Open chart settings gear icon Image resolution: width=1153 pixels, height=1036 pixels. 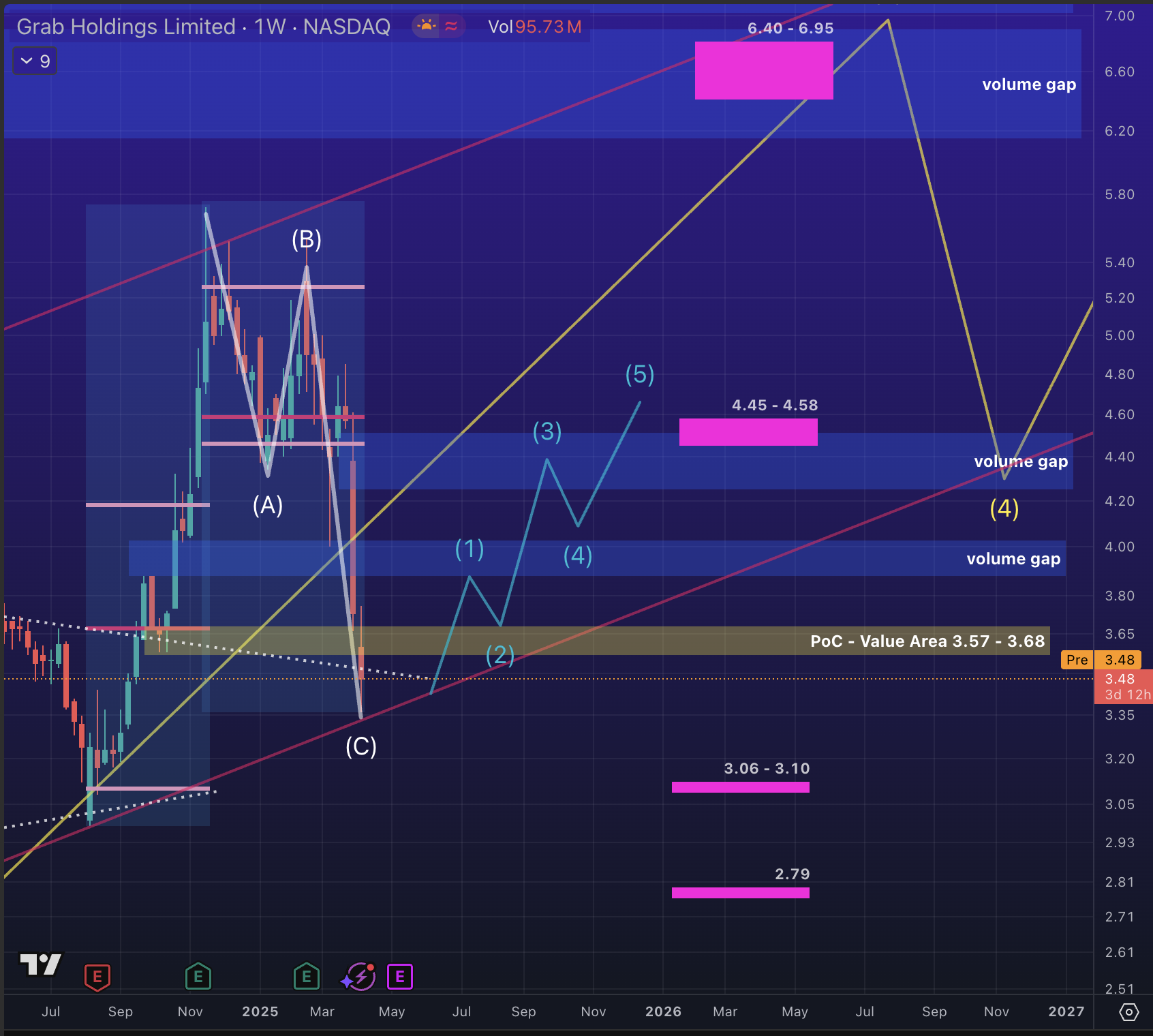pos(1129,1012)
